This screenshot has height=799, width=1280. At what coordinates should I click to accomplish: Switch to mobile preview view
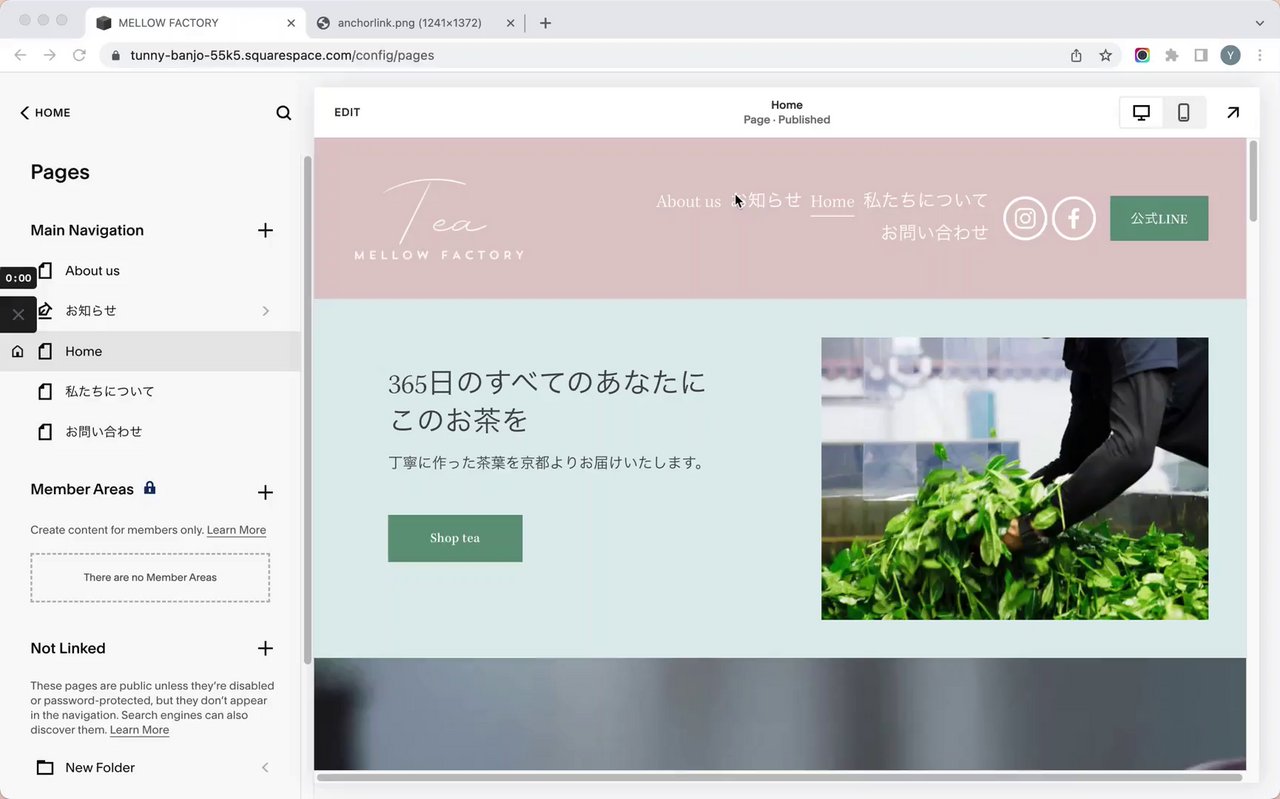click(1184, 113)
